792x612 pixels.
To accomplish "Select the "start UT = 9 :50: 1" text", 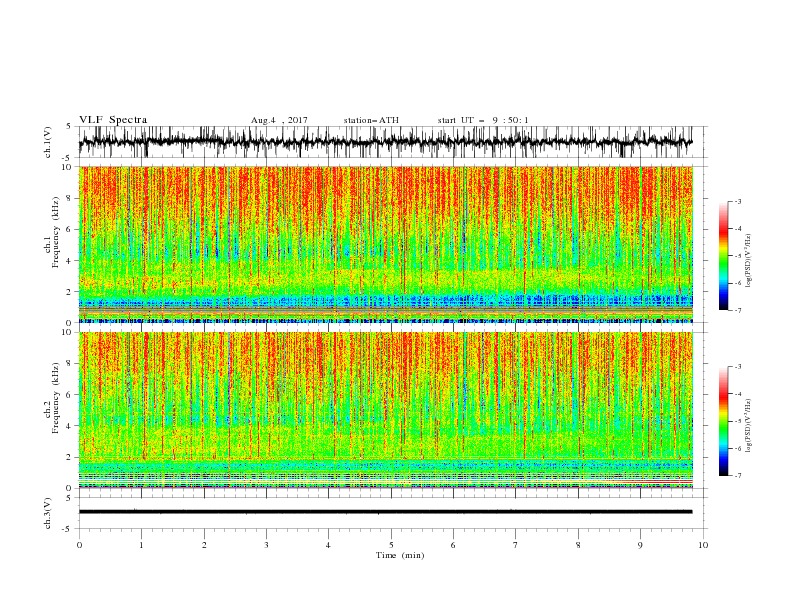I will tap(483, 120).
